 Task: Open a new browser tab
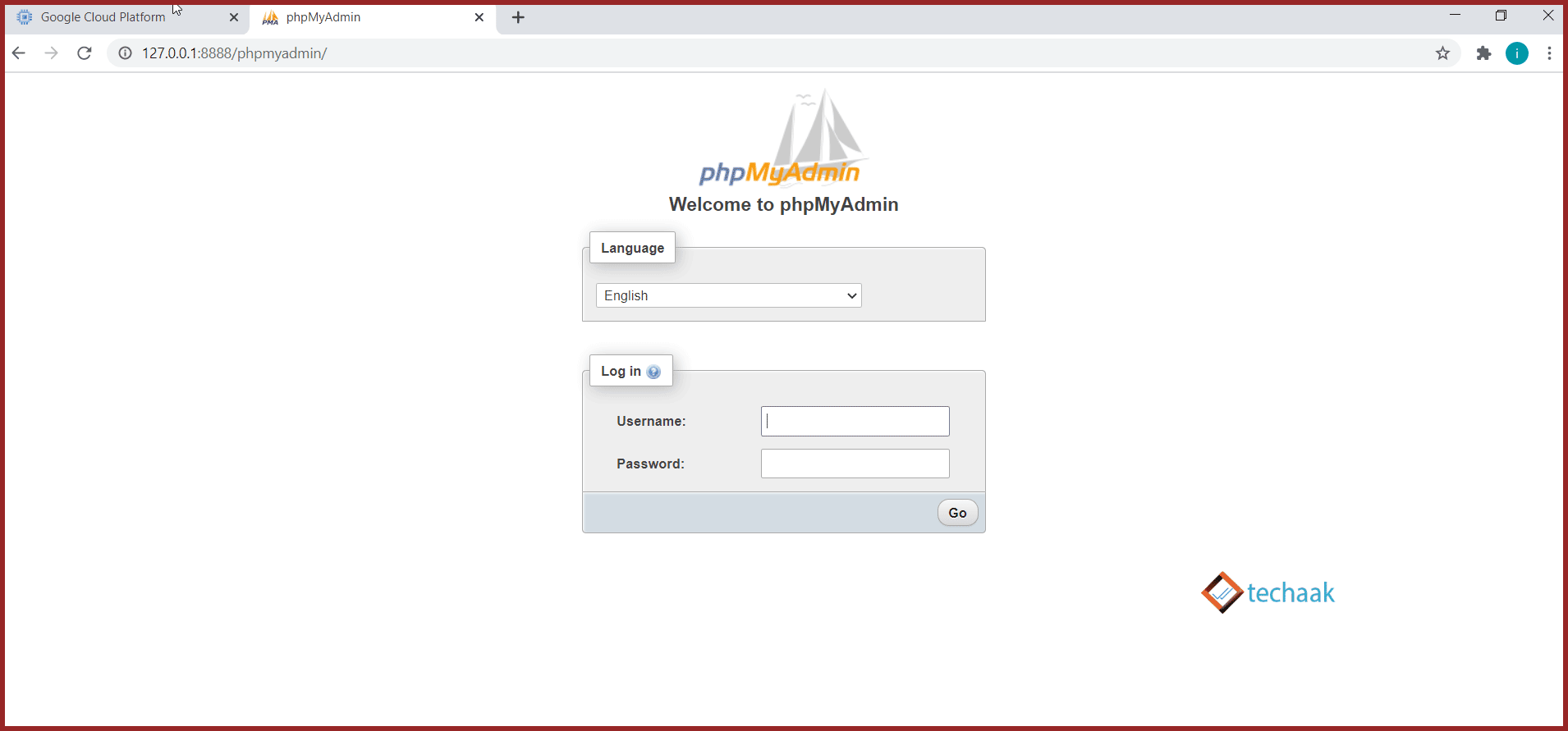coord(518,17)
